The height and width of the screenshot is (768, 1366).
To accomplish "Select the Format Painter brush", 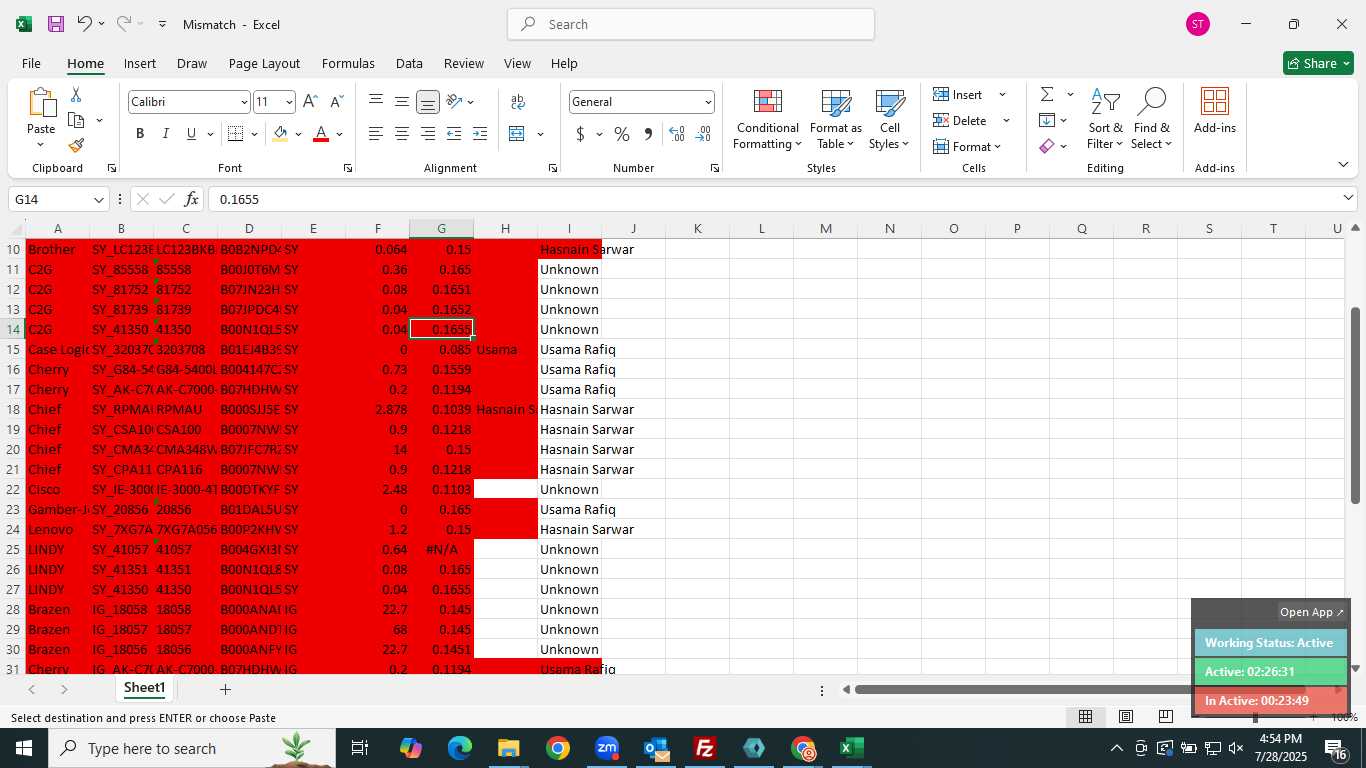I will 76,145.
